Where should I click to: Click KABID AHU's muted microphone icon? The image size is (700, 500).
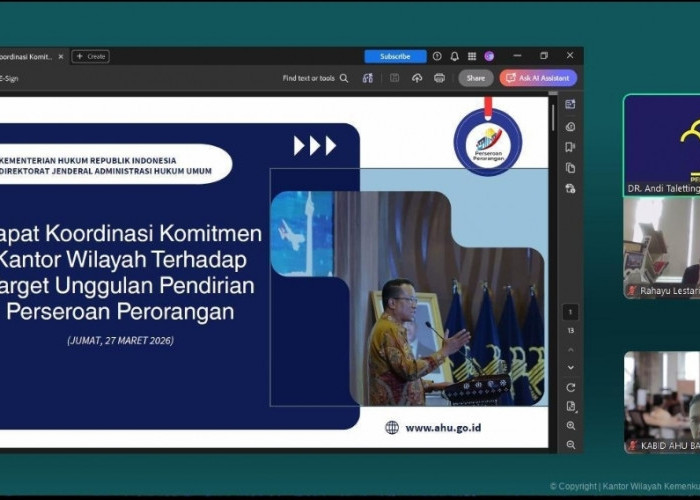click(x=632, y=446)
